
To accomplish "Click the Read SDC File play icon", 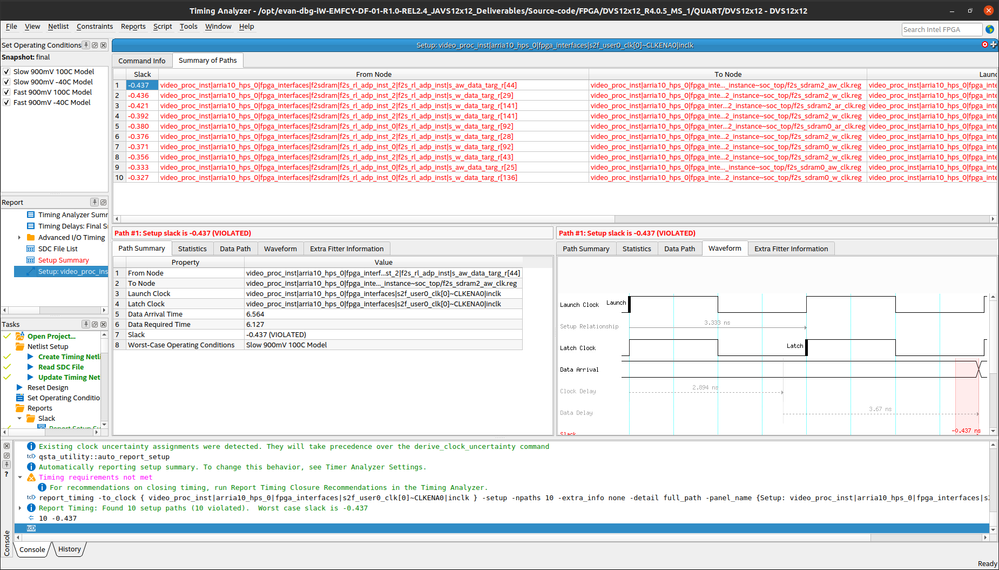I will tap(30, 367).
